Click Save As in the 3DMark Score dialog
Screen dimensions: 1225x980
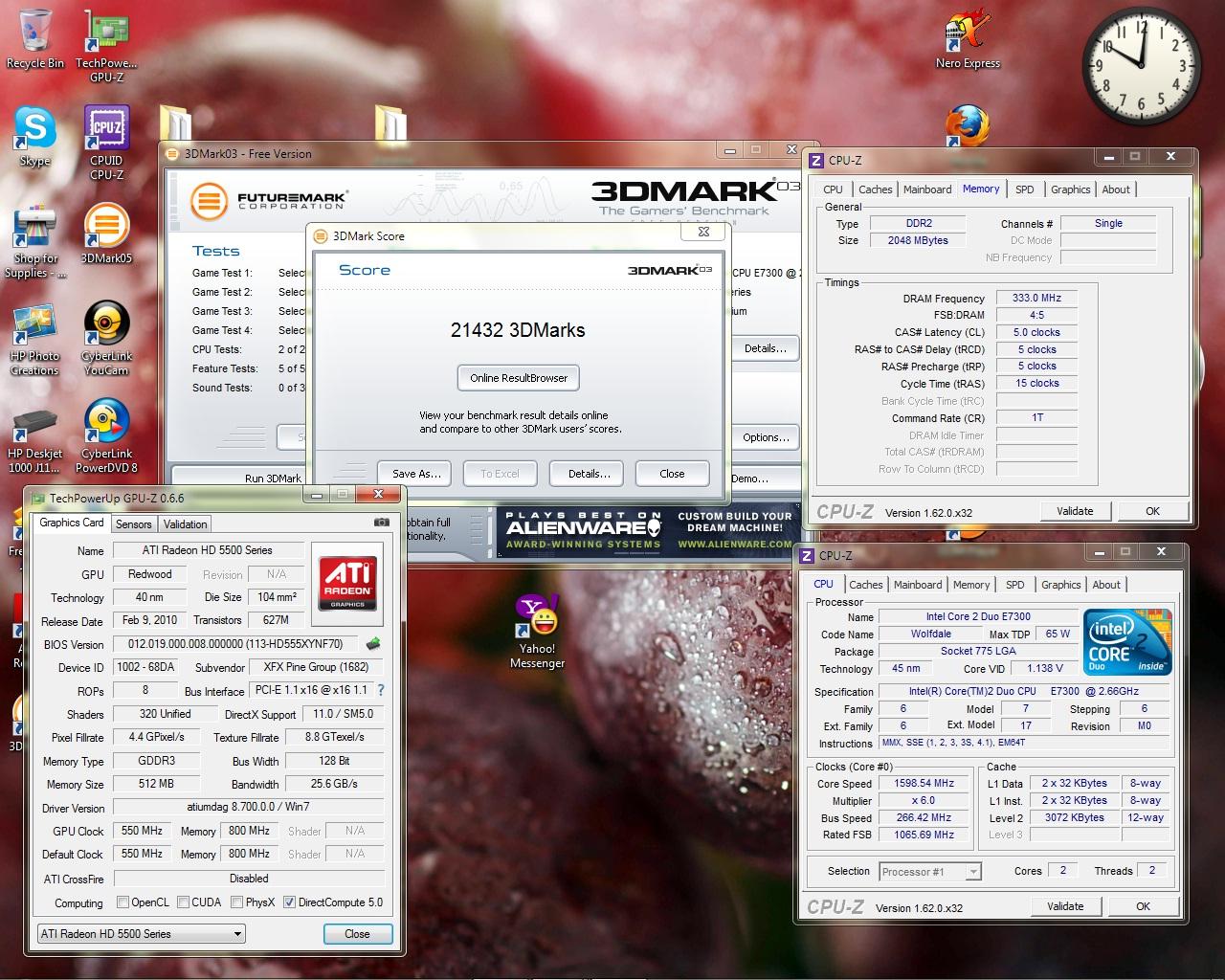coord(416,474)
